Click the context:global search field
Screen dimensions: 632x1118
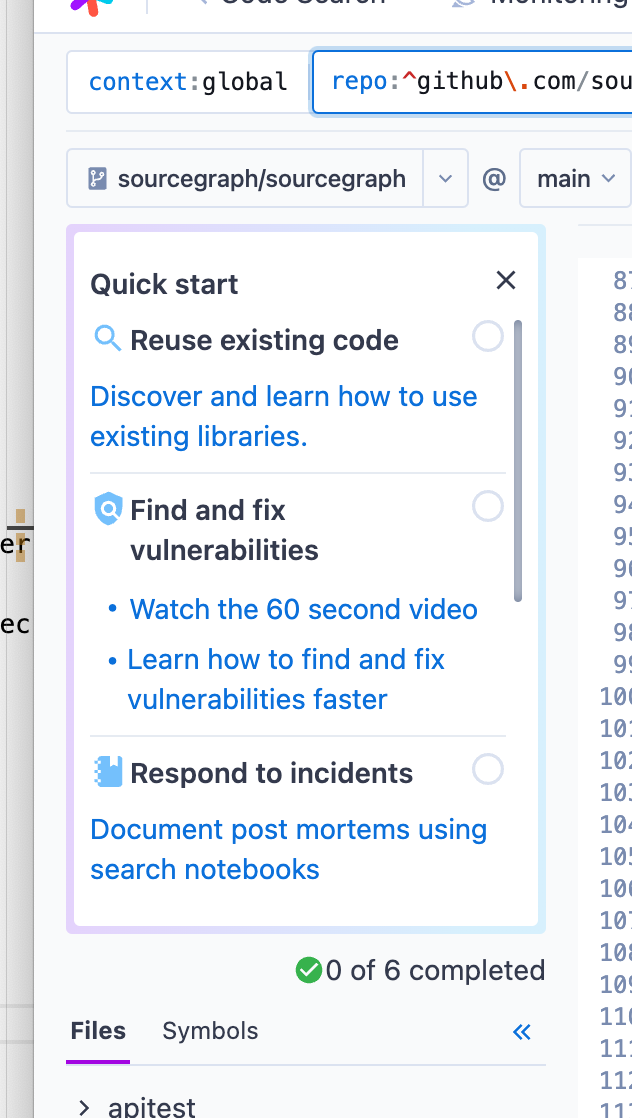188,82
